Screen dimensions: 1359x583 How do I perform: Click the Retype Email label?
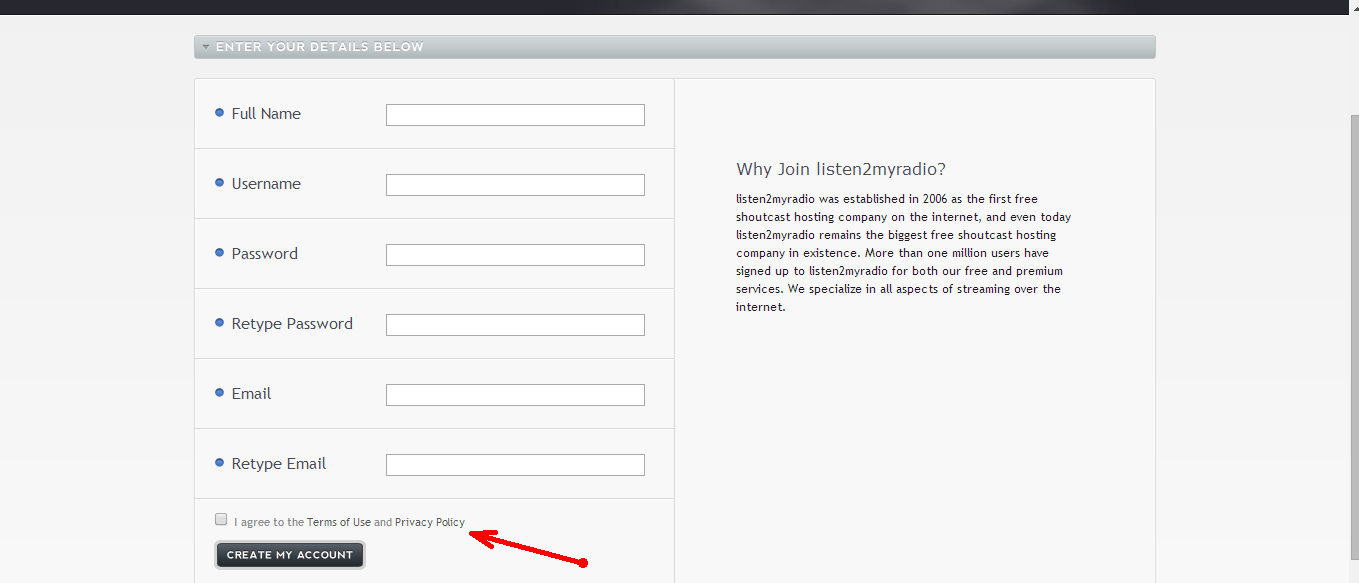(279, 464)
